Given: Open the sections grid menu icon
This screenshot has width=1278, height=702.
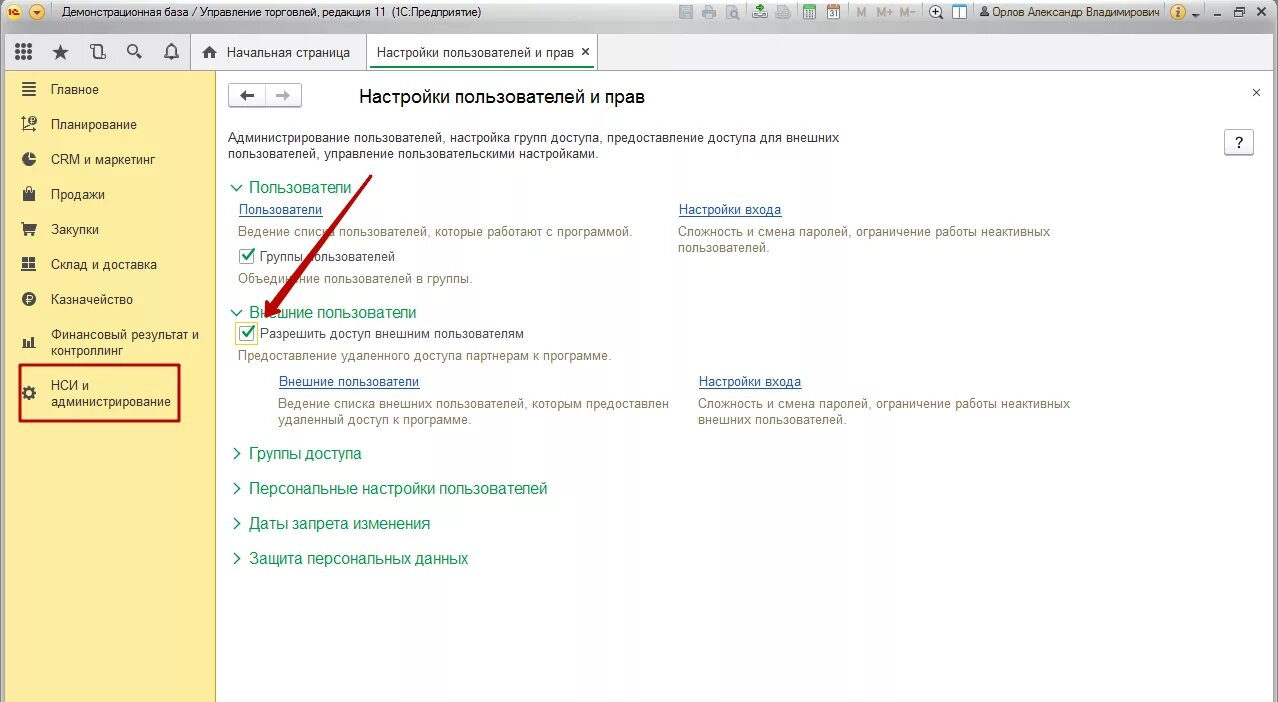Looking at the screenshot, I should [23, 52].
